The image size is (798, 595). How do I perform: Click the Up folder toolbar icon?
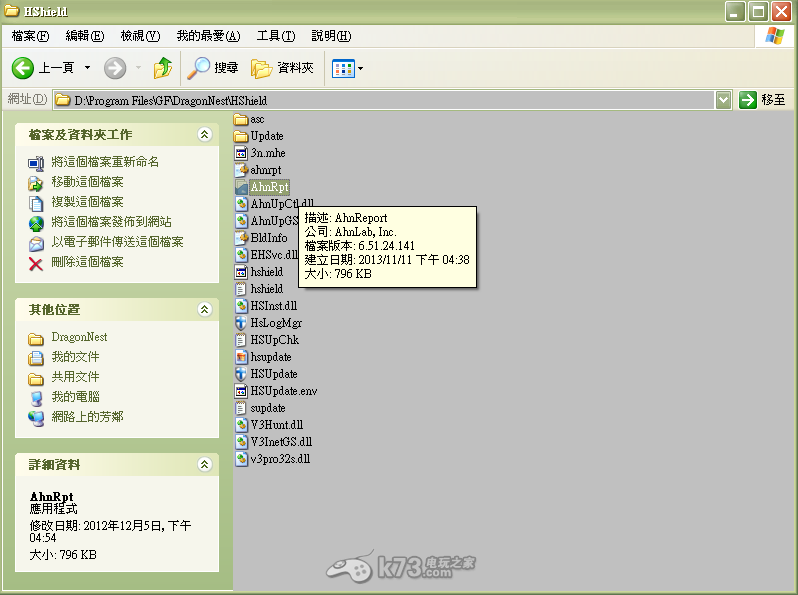[162, 68]
